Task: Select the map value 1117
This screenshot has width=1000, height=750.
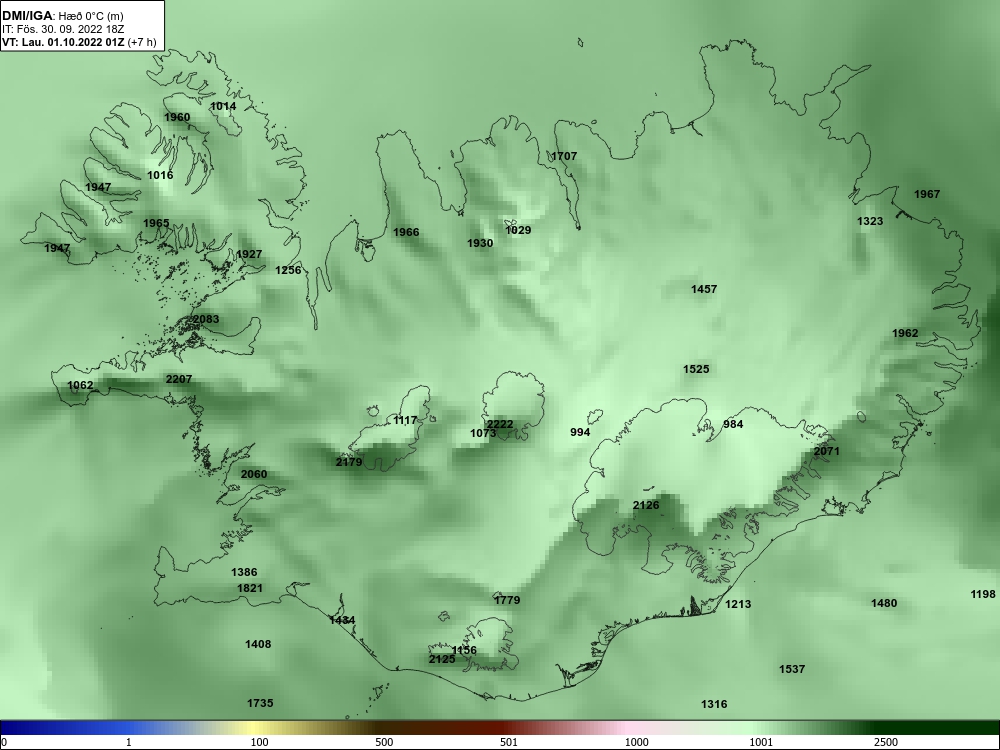Action: [x=405, y=420]
